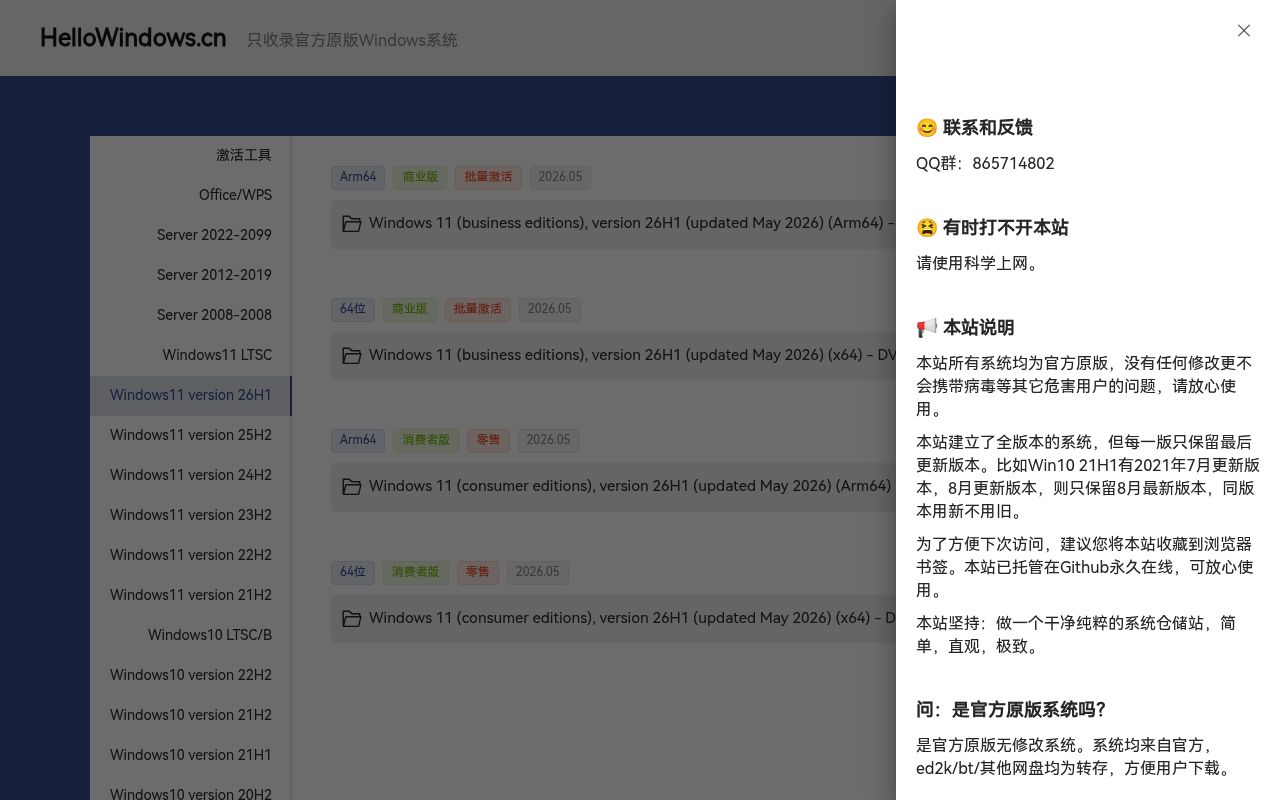Click 批量激活 tag in the first row

(x=488, y=177)
